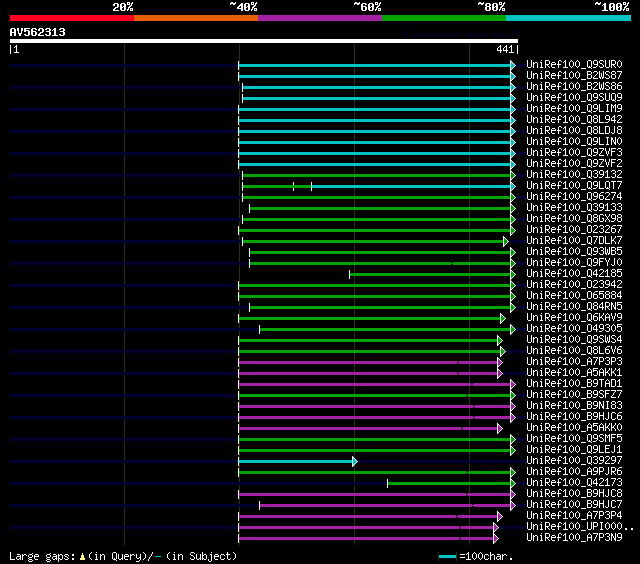Select the UniRef100_B9HJC8 label
This screenshot has height=564, width=640.
574,494
